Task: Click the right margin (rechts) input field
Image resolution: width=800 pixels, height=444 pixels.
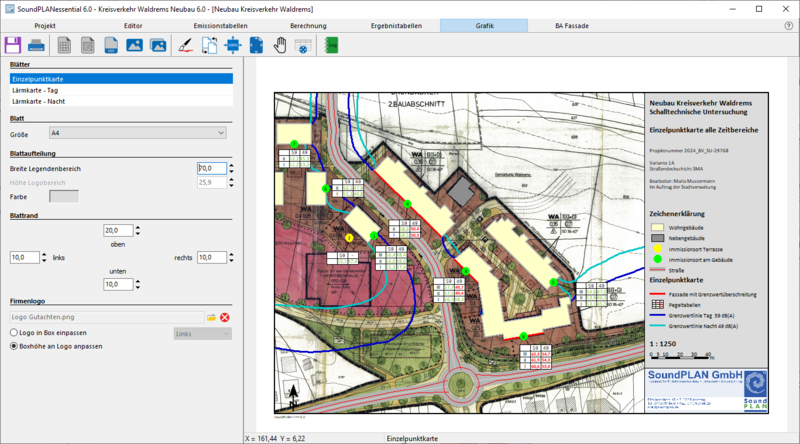Action: pos(212,258)
